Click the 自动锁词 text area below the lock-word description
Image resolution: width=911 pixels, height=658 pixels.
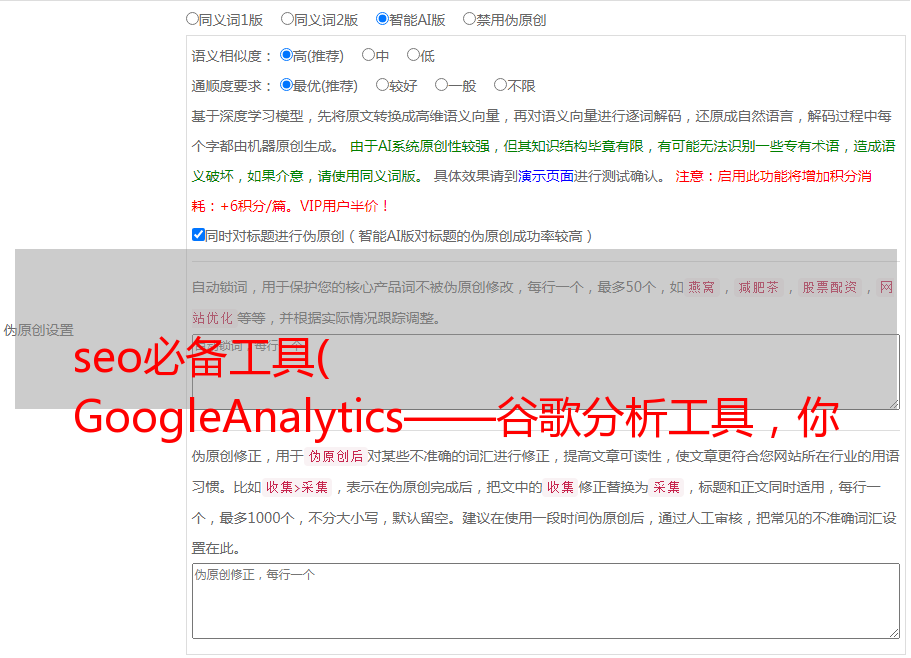(546, 372)
